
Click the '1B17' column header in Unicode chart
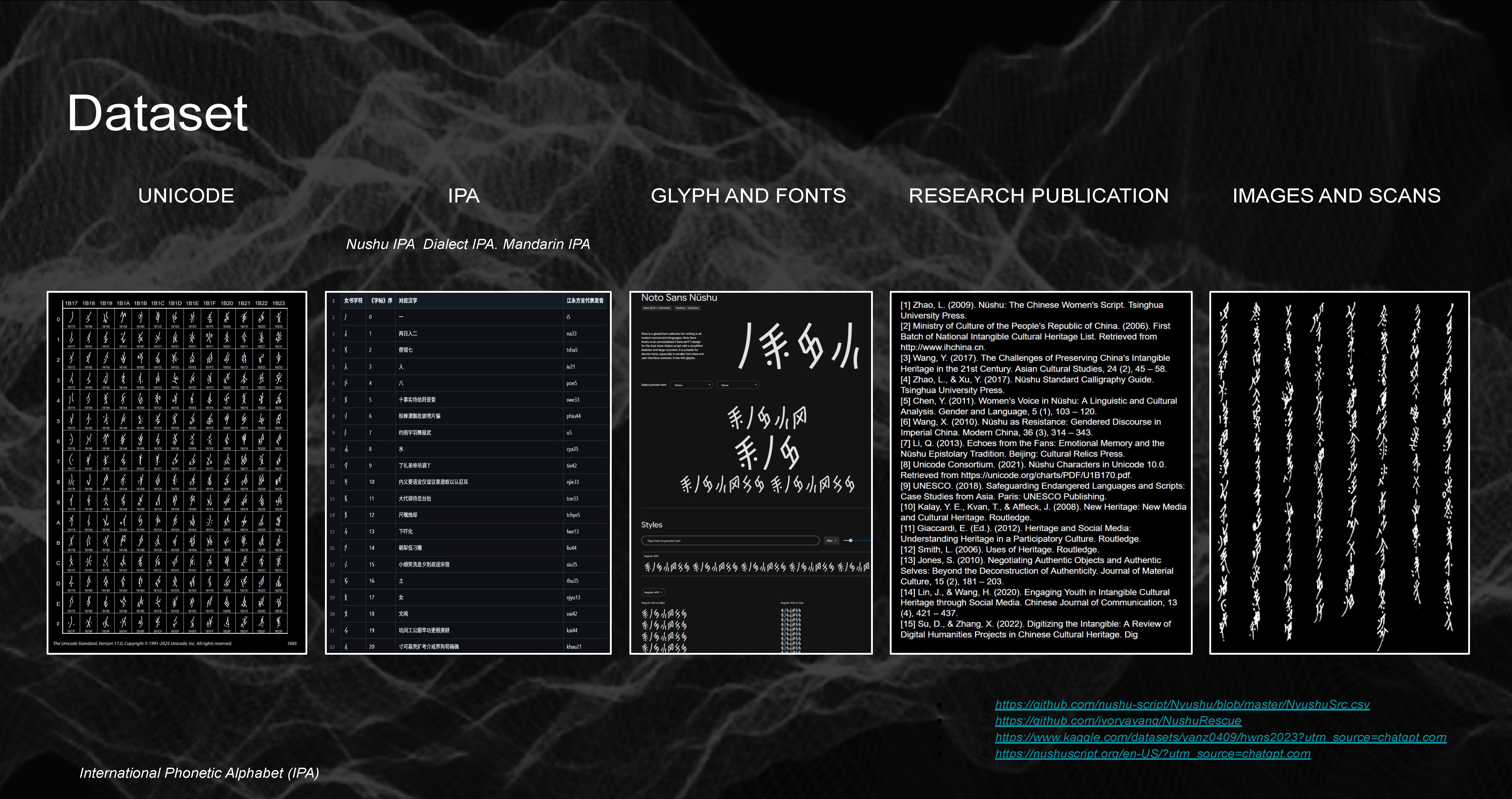pyautogui.click(x=71, y=304)
